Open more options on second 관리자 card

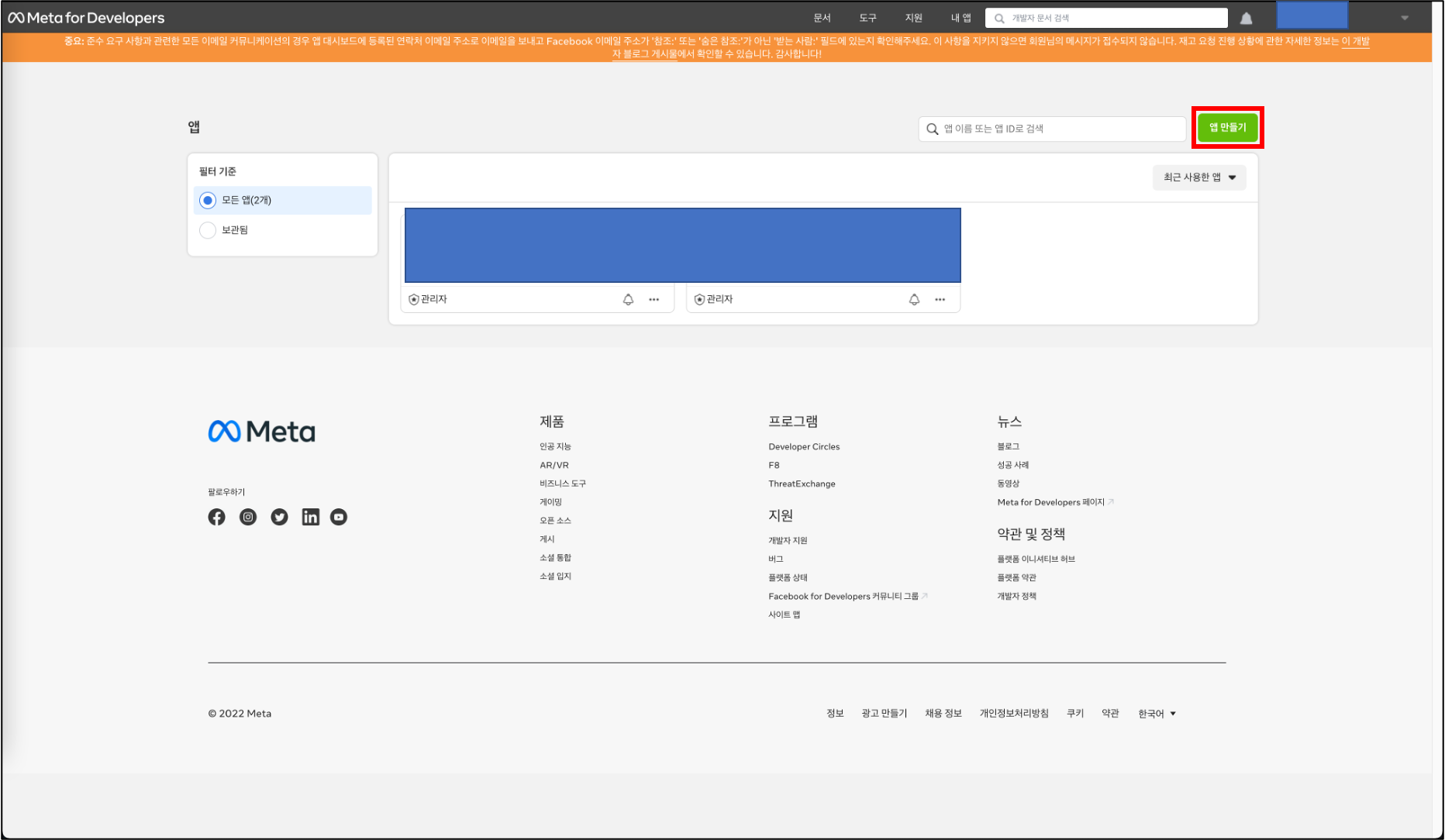coord(940,299)
